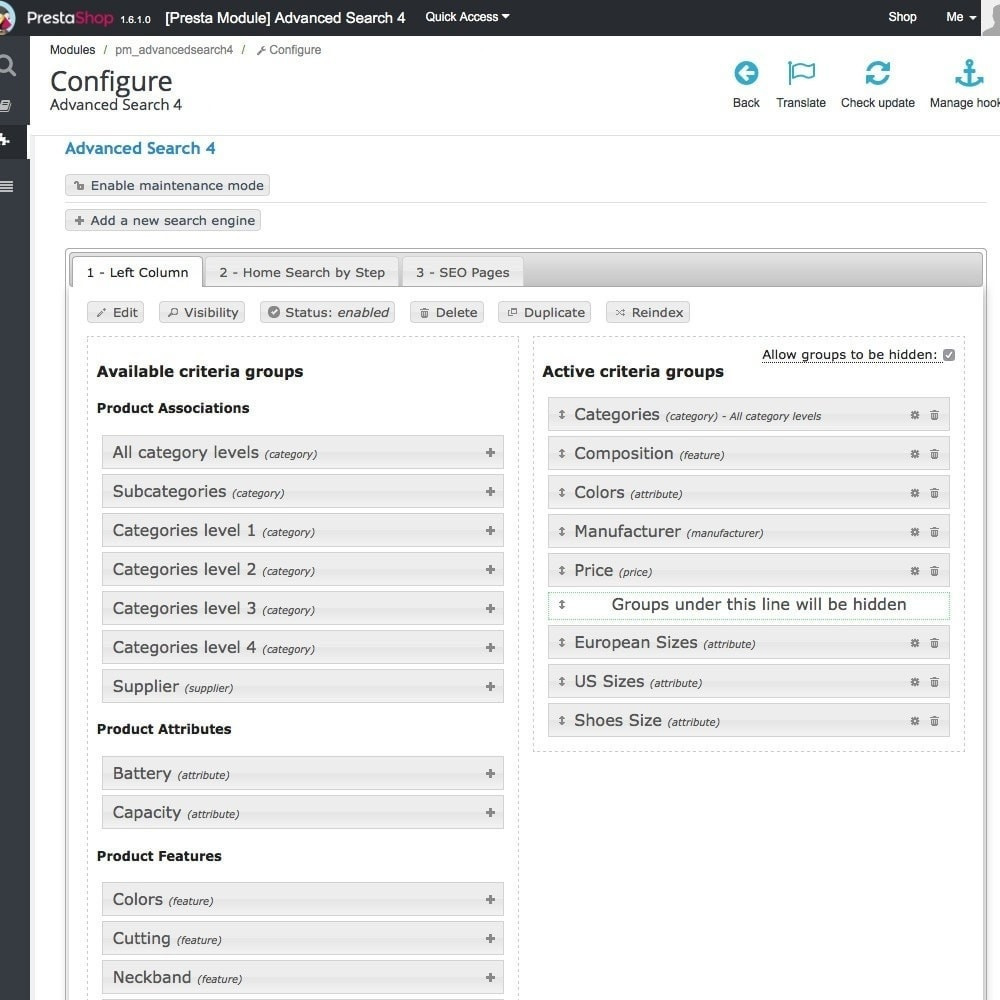The width and height of the screenshot is (1000, 1000).
Task: Click Add a new search engine button
Action: coord(163,220)
